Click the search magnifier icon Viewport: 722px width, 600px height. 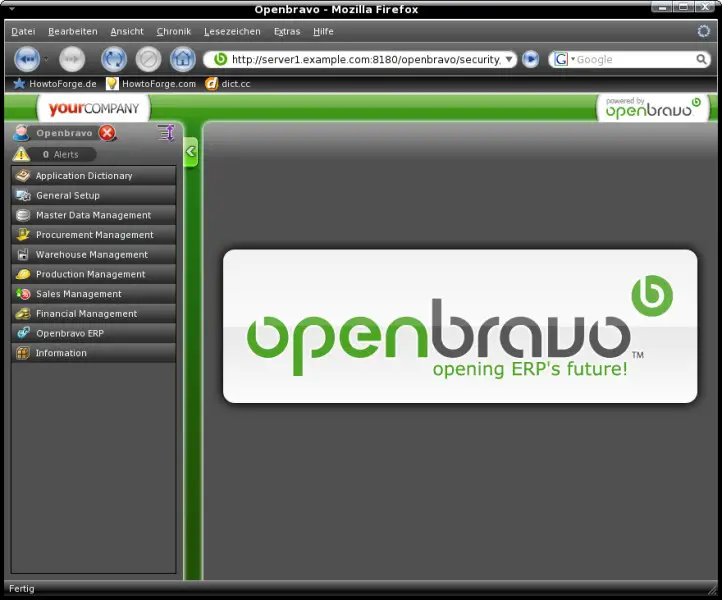[x=701, y=59]
